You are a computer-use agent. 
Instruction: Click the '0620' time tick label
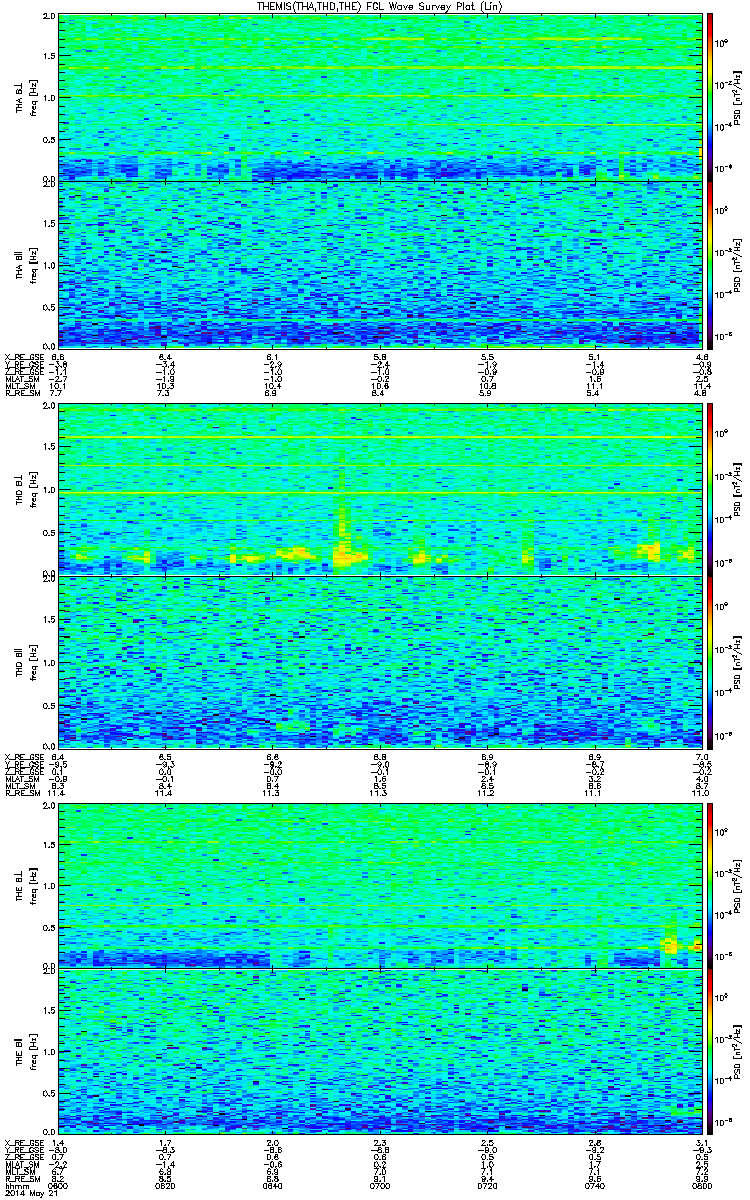[166, 1187]
